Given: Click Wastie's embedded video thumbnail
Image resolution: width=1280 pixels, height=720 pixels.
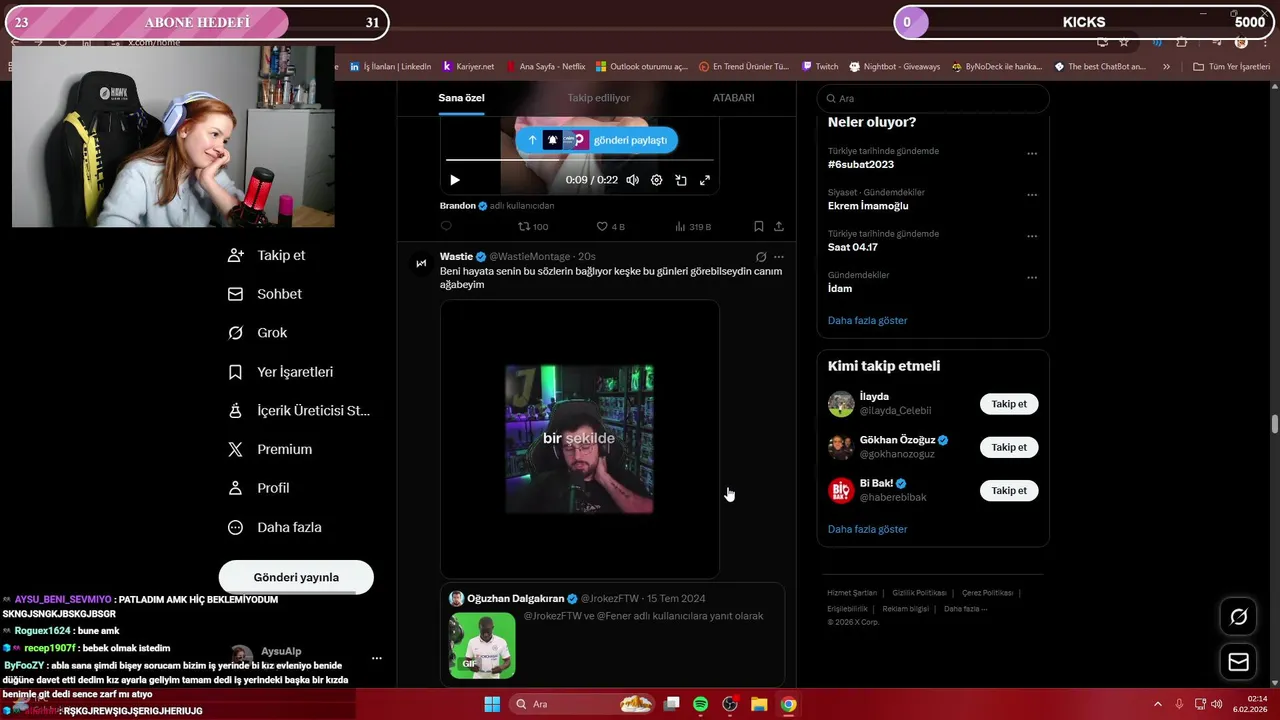Looking at the screenshot, I should point(579,439).
